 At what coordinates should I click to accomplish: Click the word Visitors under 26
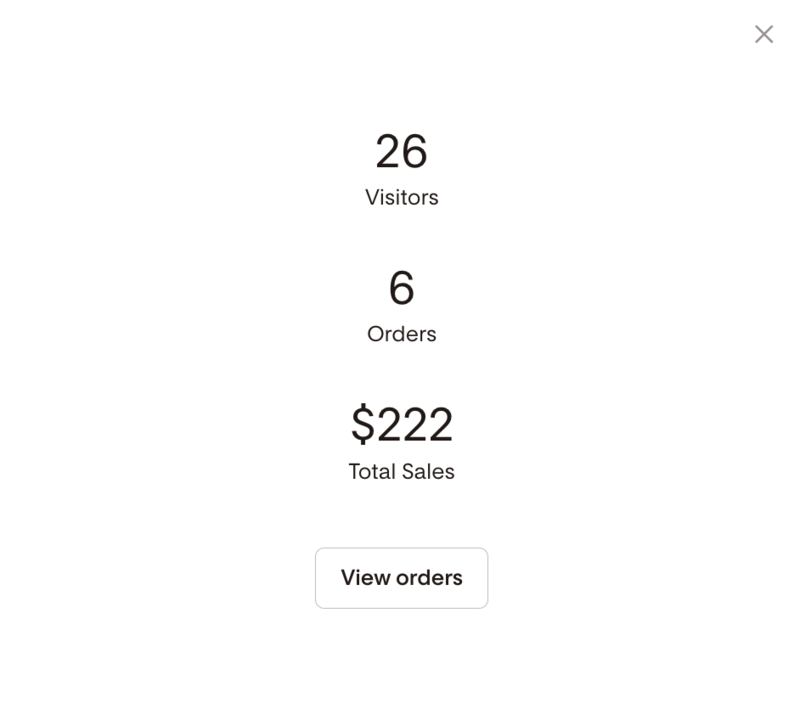402,197
